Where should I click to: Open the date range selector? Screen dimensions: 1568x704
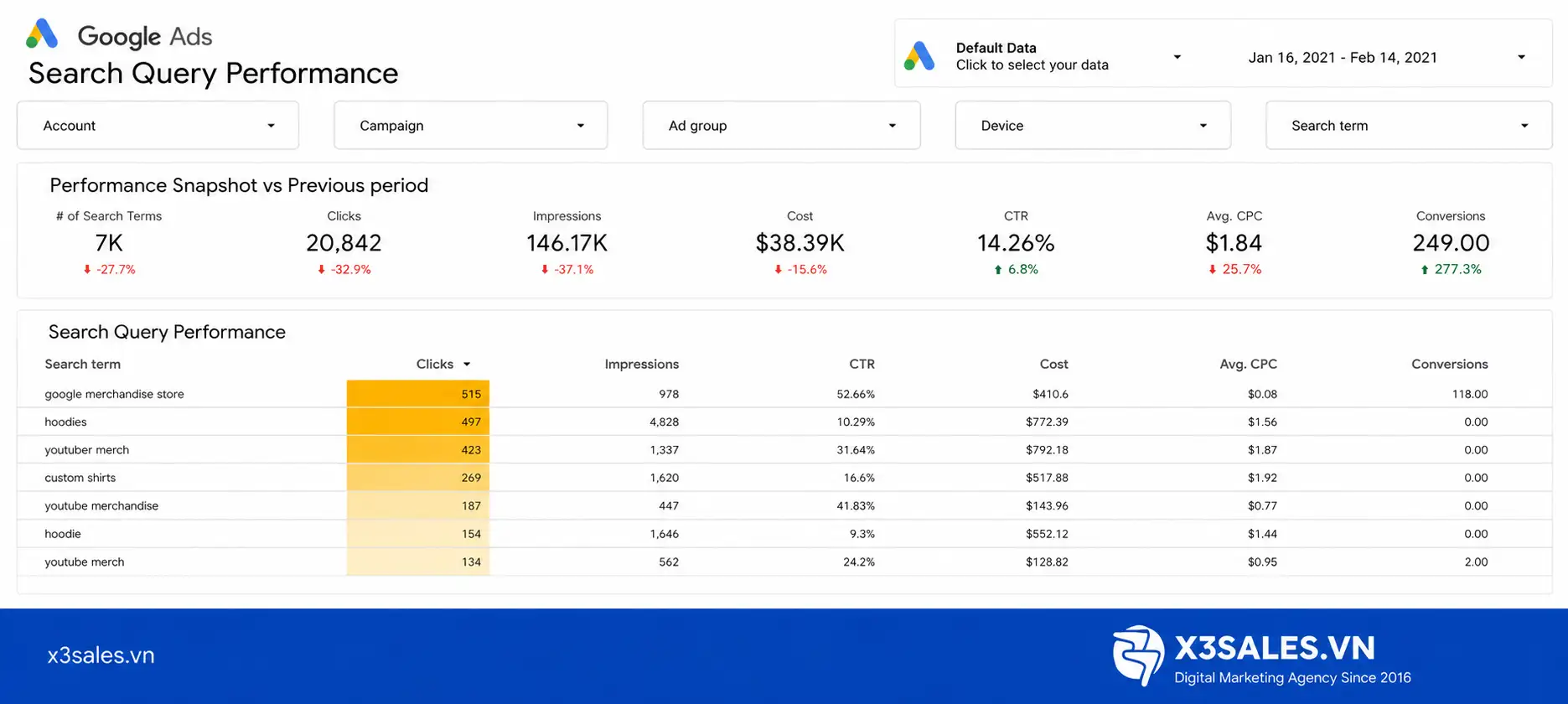click(x=1387, y=57)
